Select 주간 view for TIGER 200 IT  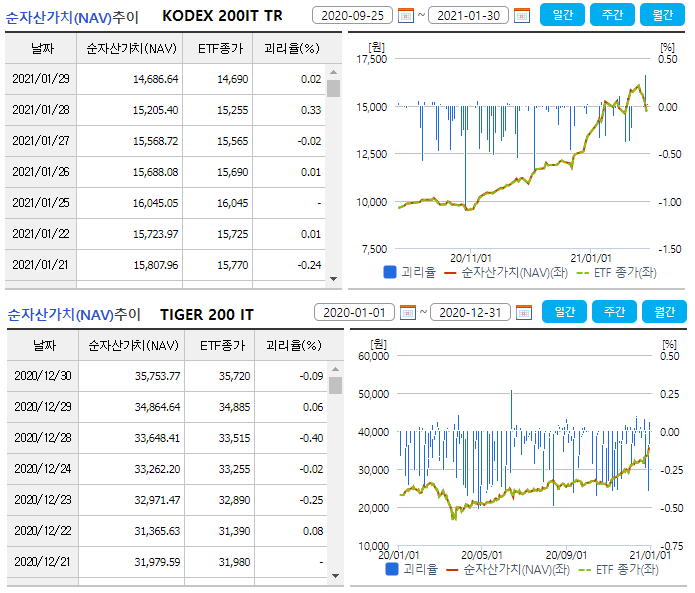click(x=614, y=312)
